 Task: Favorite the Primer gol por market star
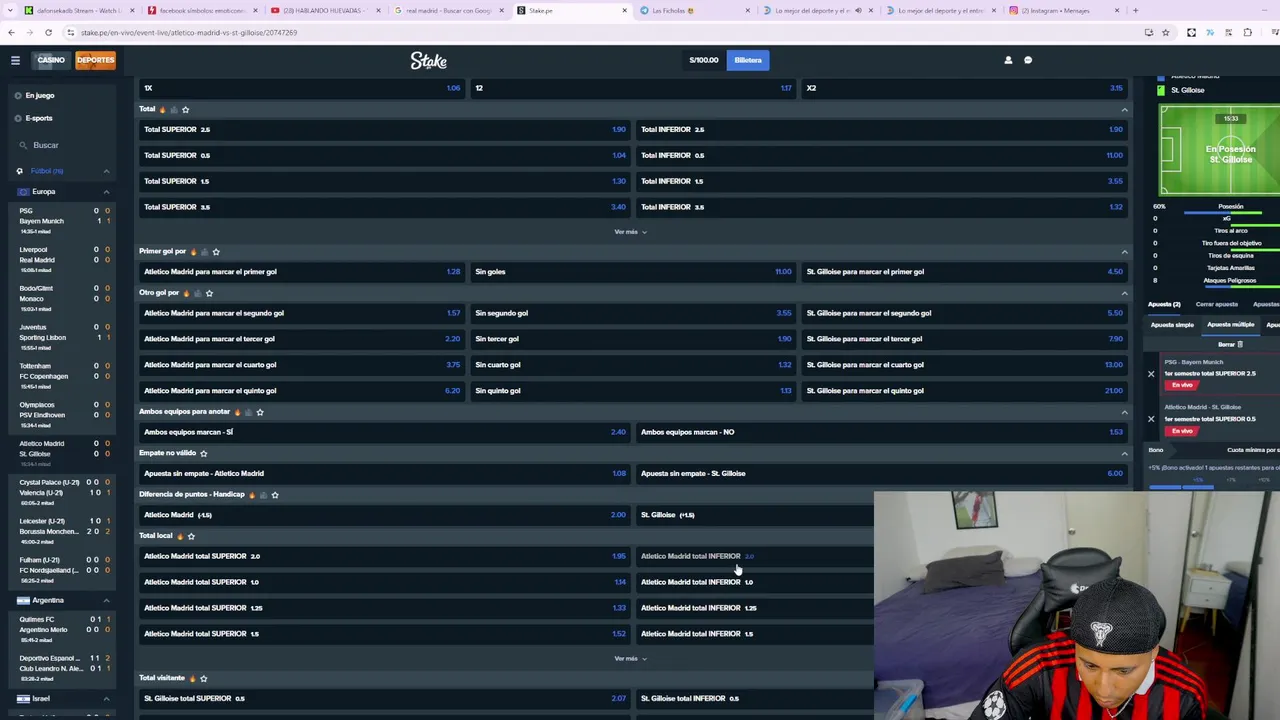(x=216, y=252)
